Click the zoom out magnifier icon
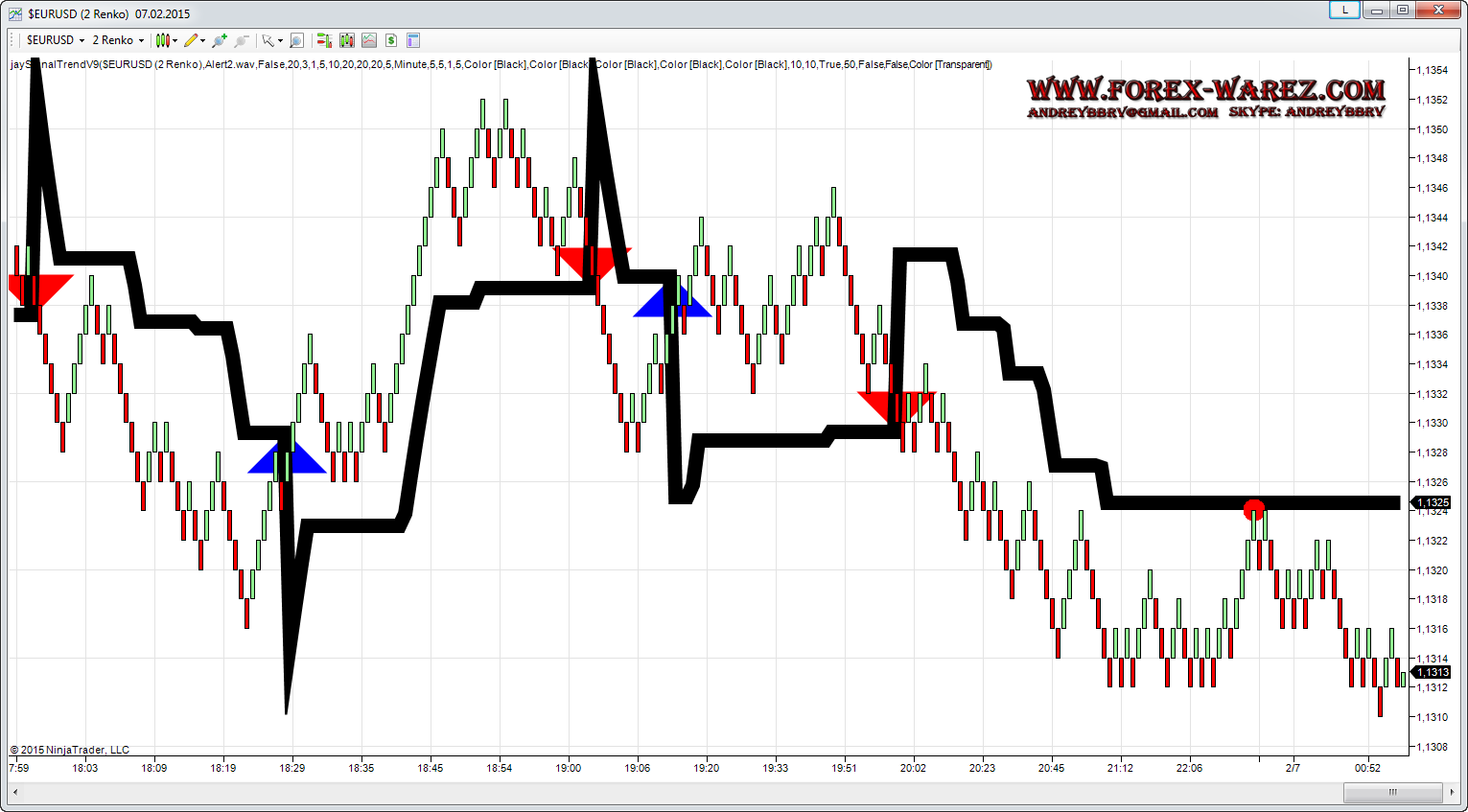 pyautogui.click(x=242, y=40)
